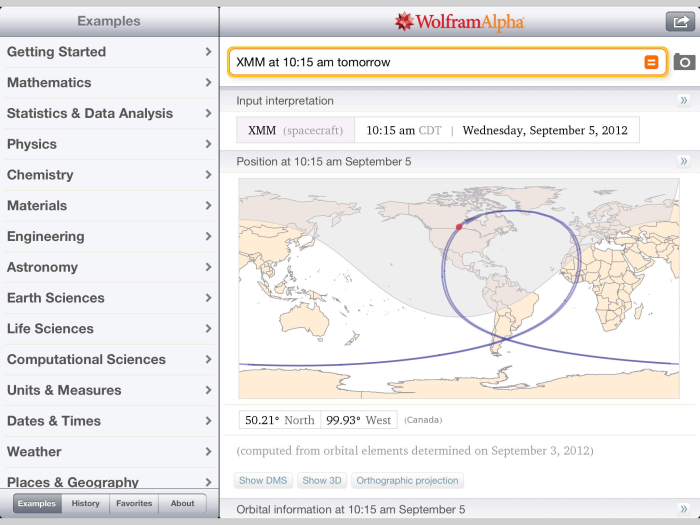Open the Weather category
700x525 pixels.
pos(109,452)
